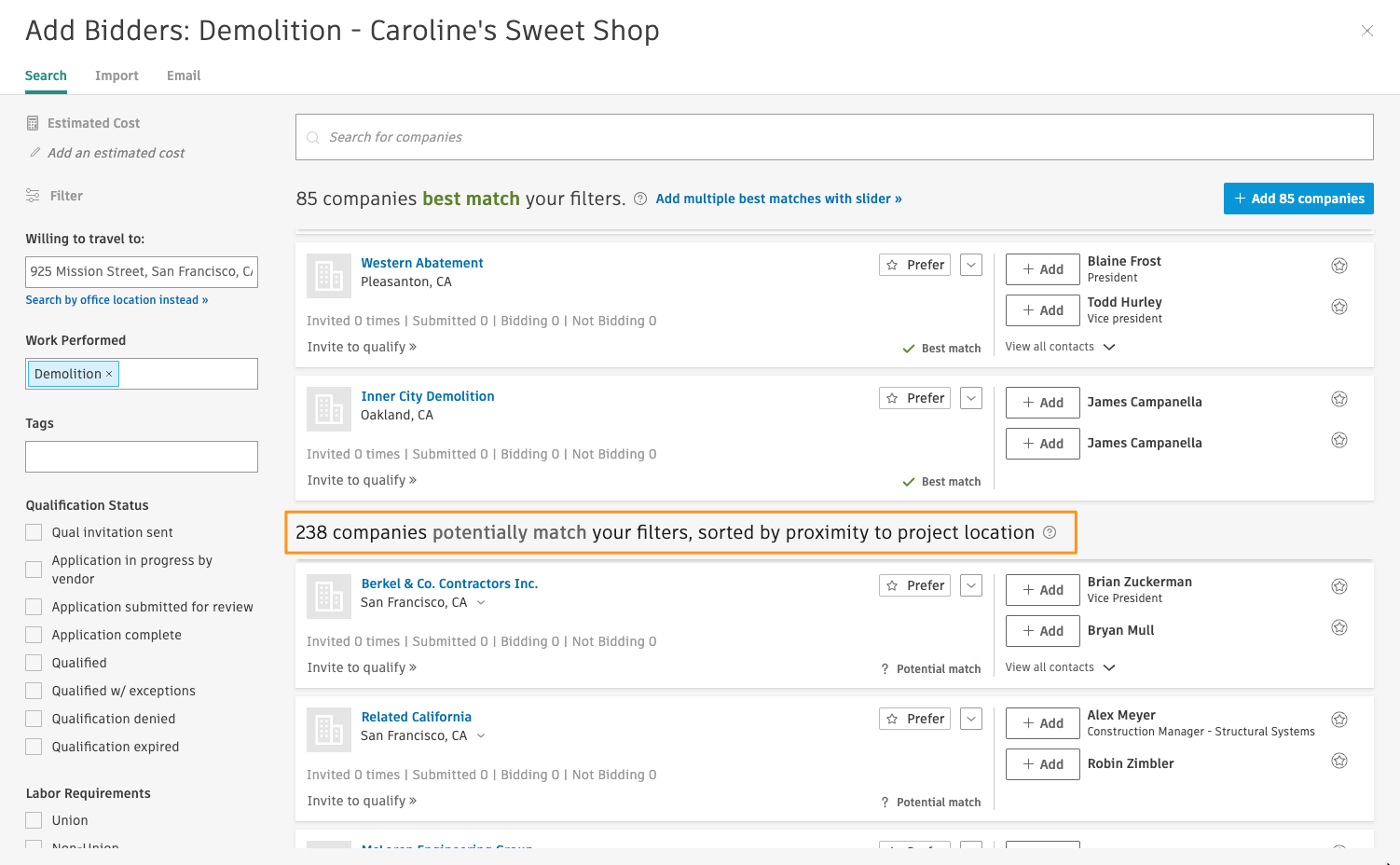
Task: Click the help icon next to best match heading
Action: pos(640,199)
